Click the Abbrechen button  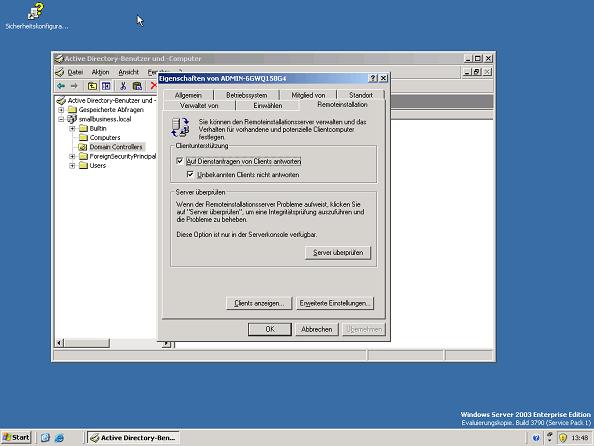click(317, 329)
